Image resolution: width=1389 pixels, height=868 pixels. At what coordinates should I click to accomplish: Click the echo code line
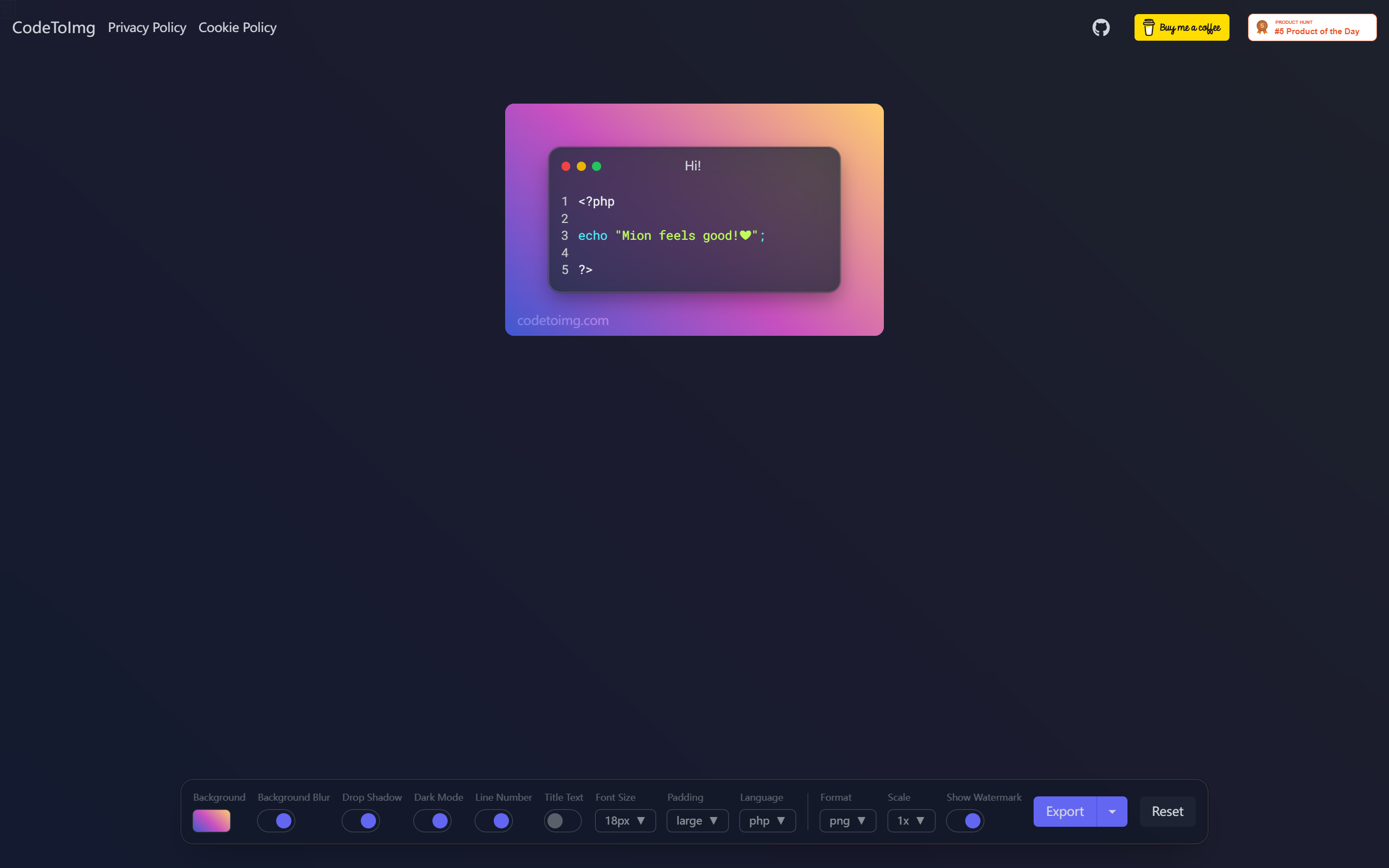pos(672,235)
